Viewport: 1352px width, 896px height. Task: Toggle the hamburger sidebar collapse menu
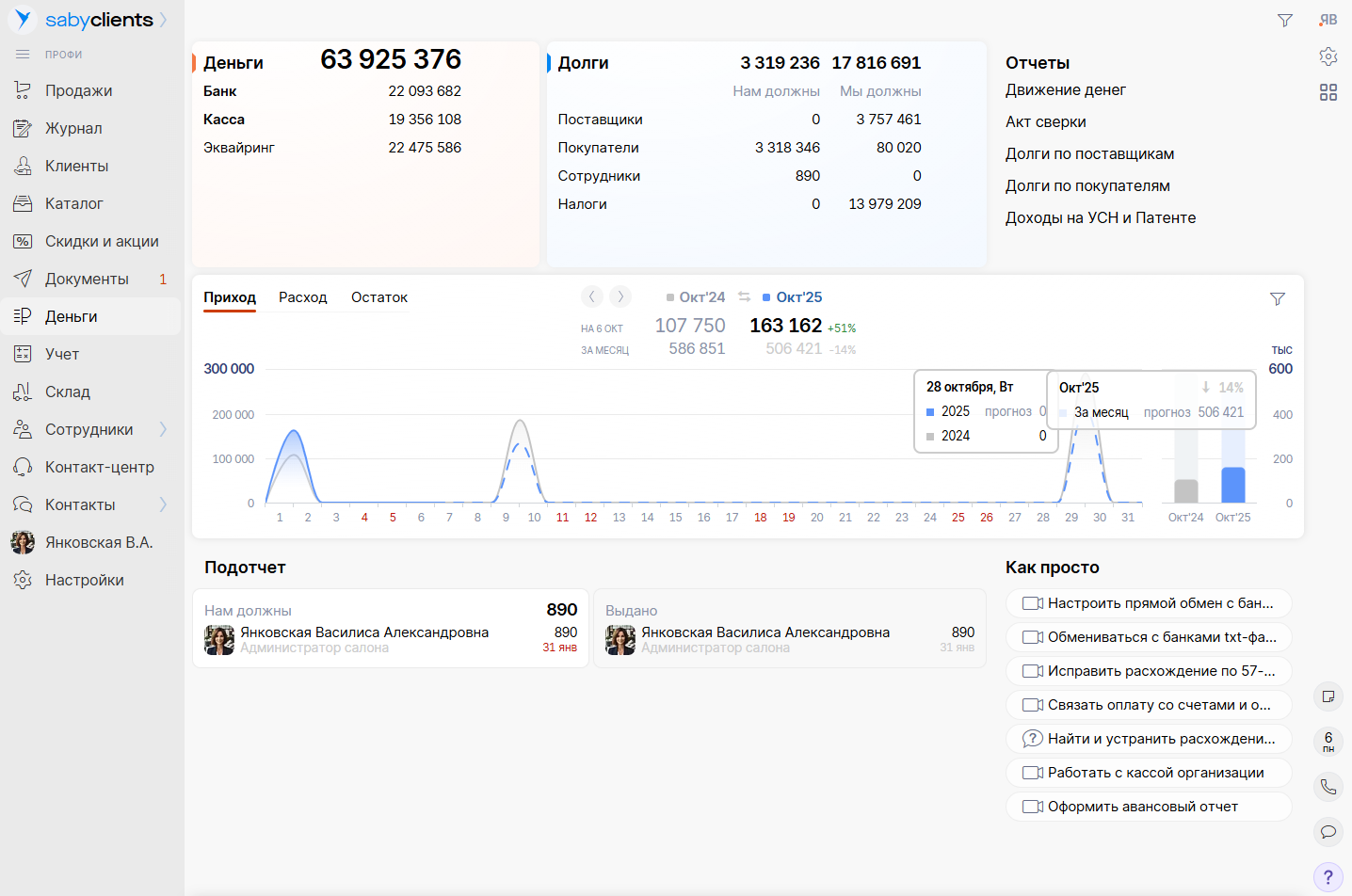[23, 55]
